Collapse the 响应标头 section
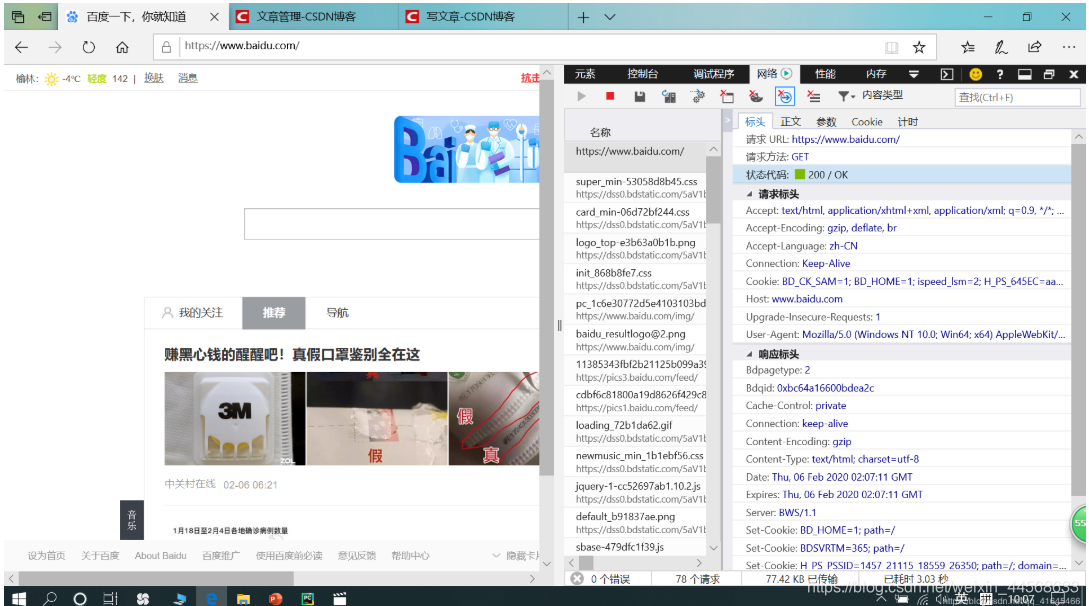The height and width of the screenshot is (606, 1089). click(x=749, y=354)
